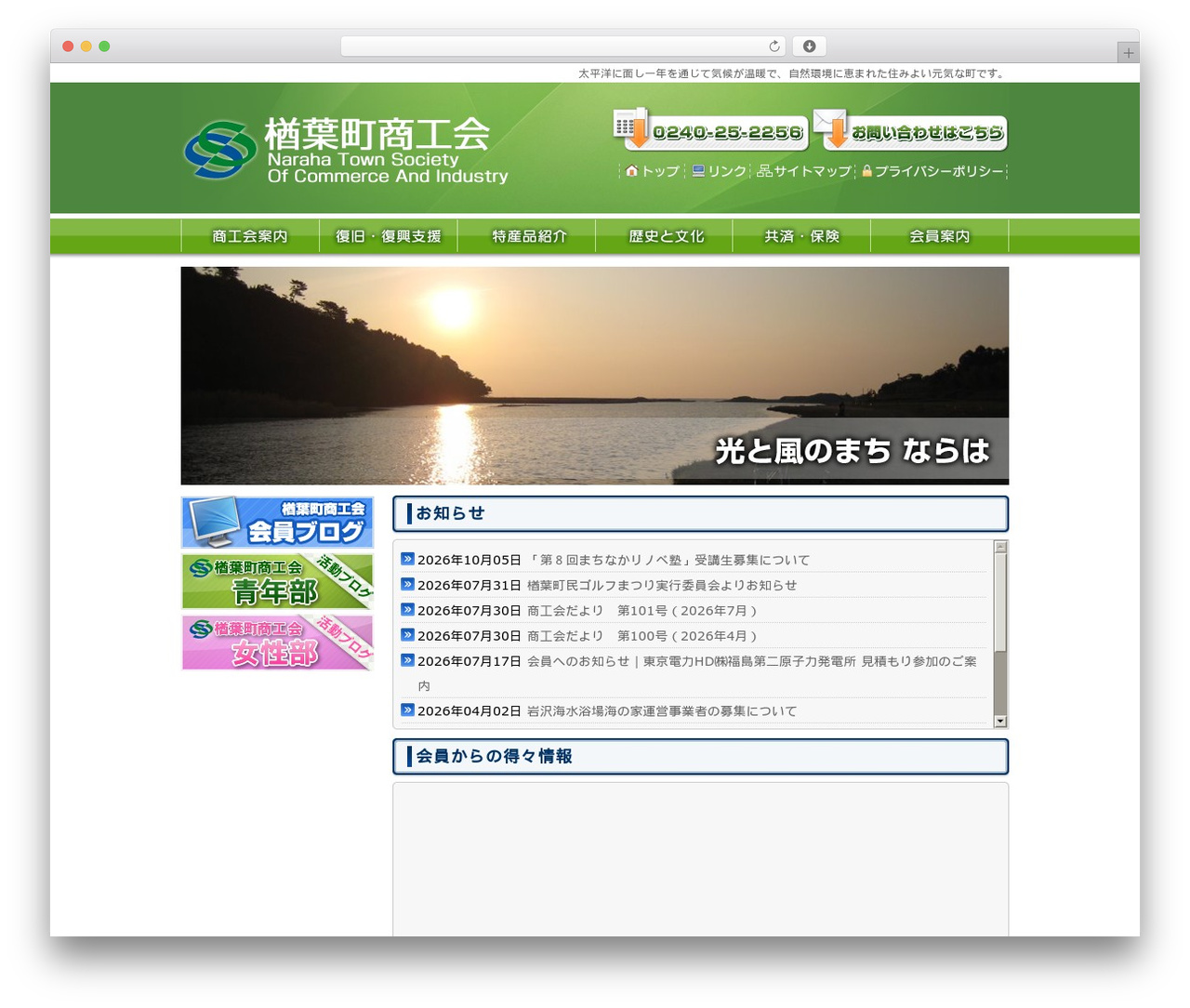
Task: Click the browser download icon
Action: pyautogui.click(x=810, y=46)
